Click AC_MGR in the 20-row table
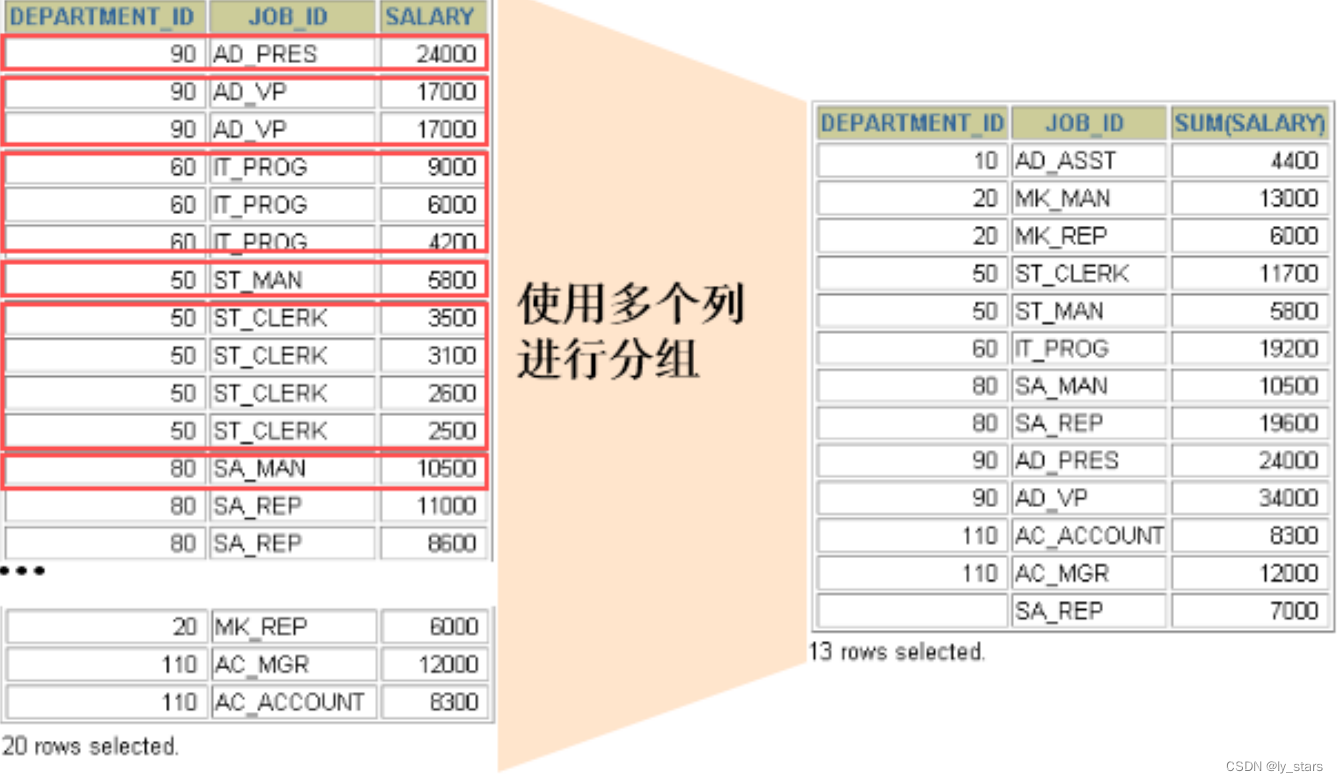Screen dimensions: 1338x783 (x=293, y=664)
